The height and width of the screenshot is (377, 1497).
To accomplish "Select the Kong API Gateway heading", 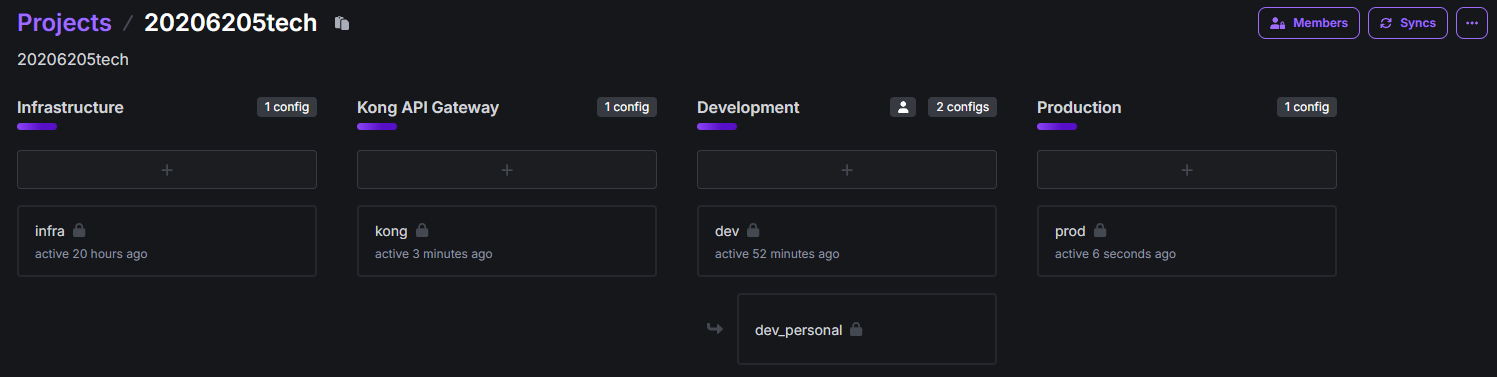I will coord(428,107).
